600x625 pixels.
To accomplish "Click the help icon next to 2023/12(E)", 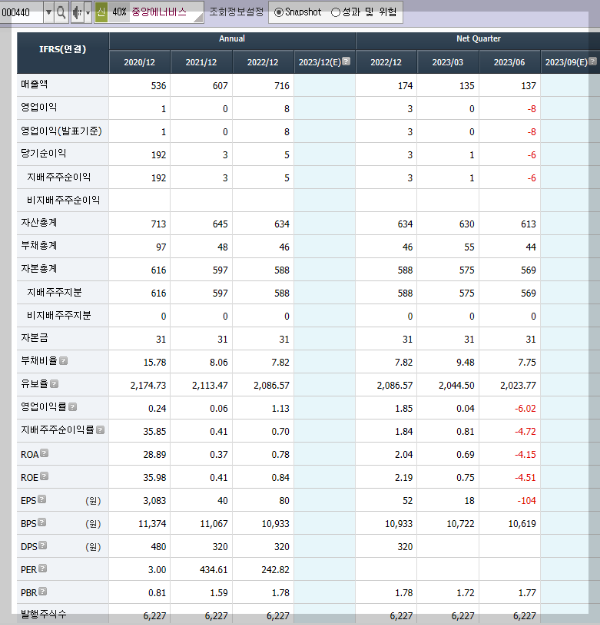I will coord(346,61).
